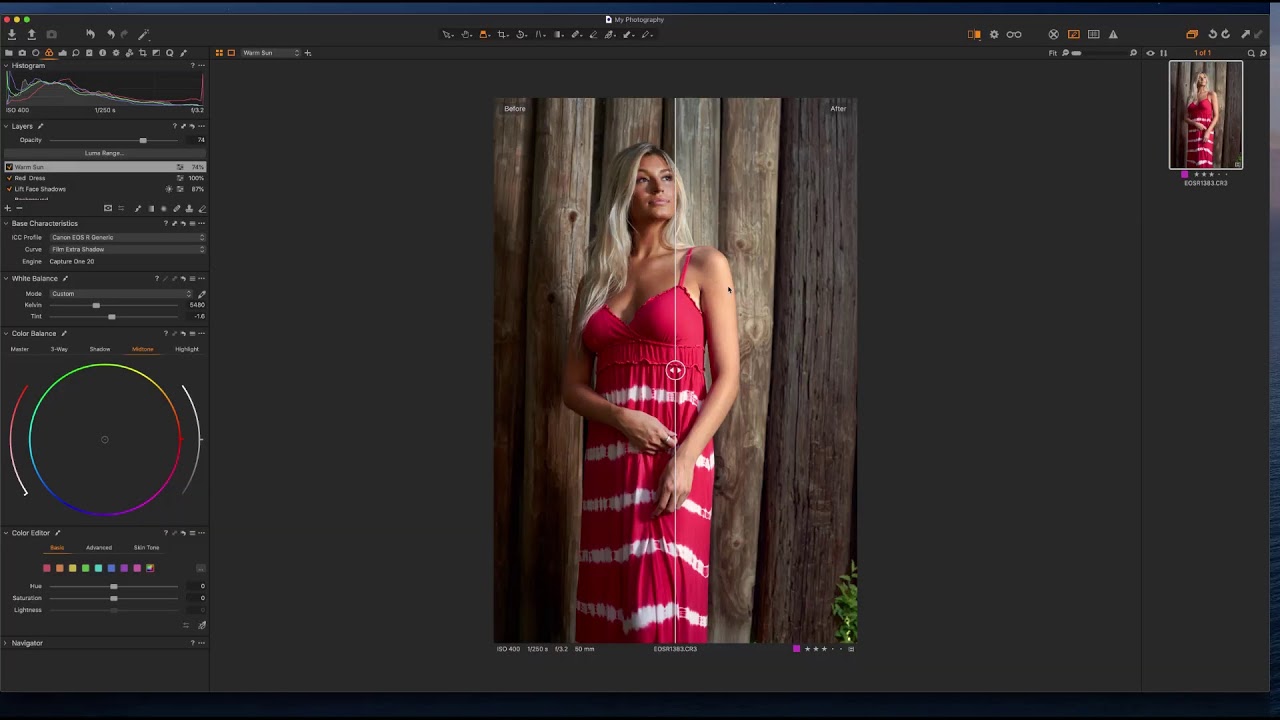
Task: Open the Library folder tool tab
Action: (9, 53)
